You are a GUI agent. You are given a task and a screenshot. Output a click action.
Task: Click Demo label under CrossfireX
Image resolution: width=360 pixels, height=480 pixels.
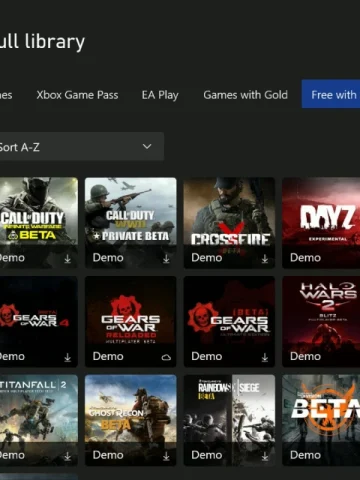[207, 258]
